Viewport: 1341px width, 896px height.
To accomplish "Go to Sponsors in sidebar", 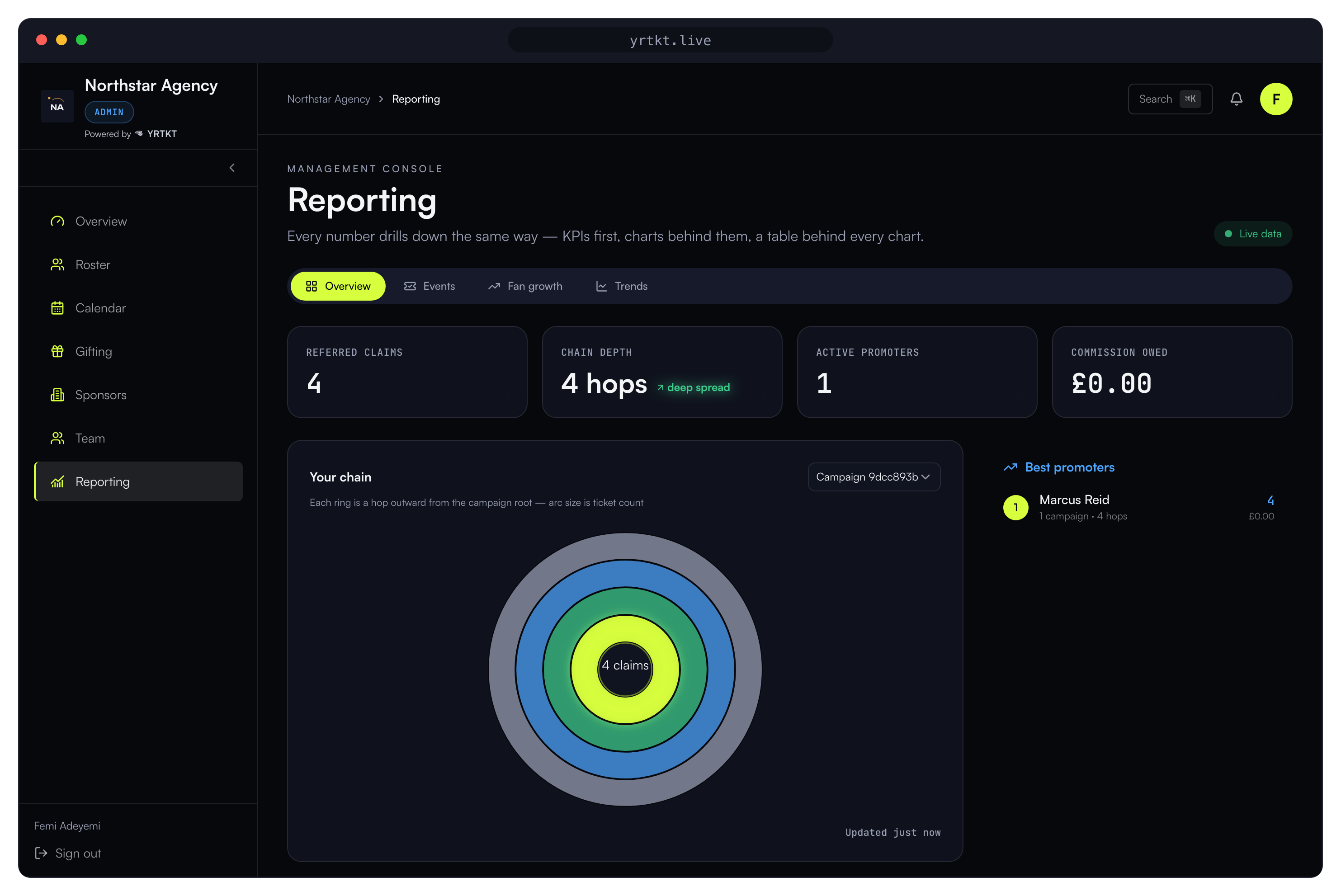I will coord(138,395).
